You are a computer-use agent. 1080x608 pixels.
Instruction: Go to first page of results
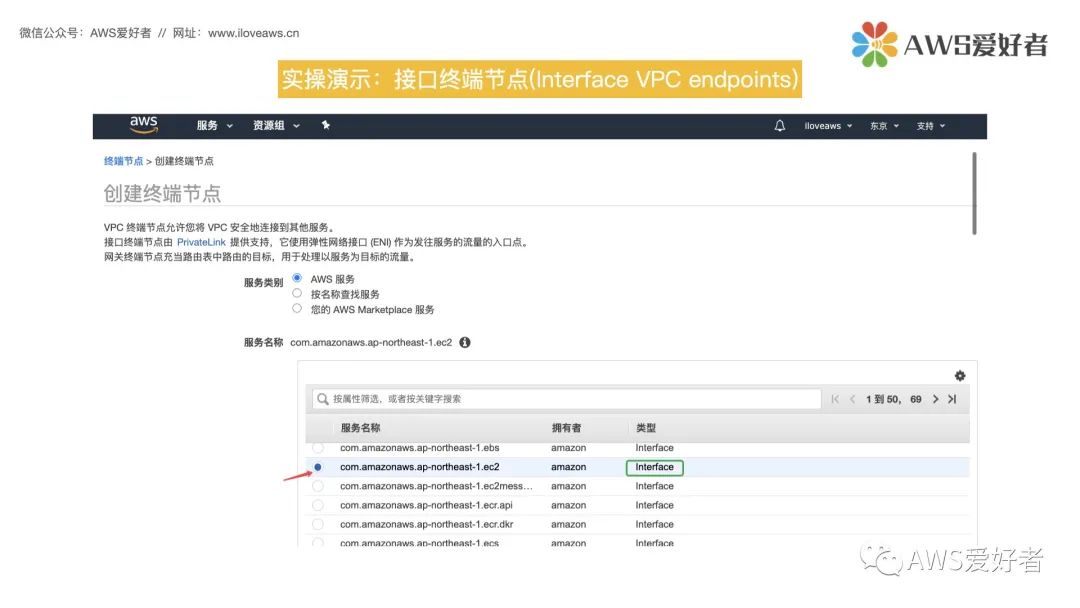click(835, 399)
